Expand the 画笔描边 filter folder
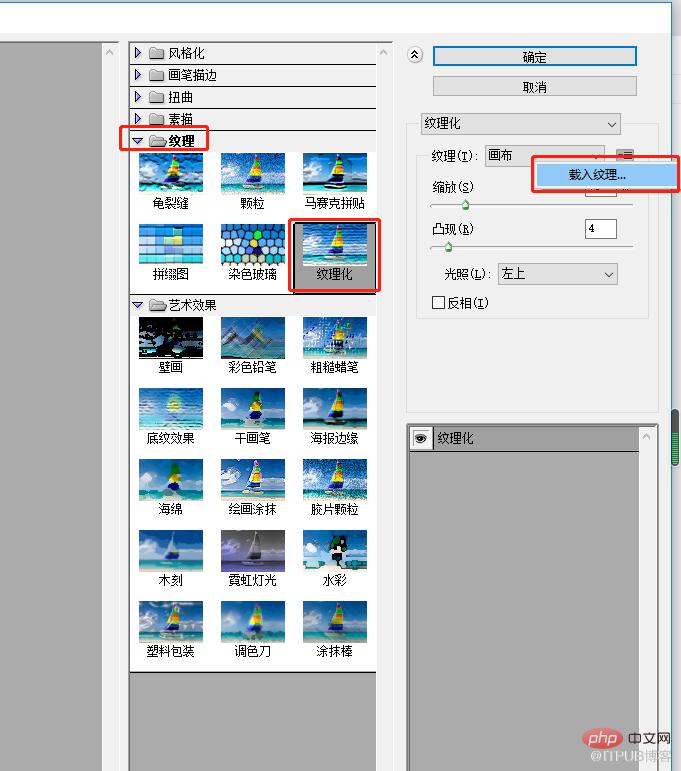Screen dimensions: 681x771 138,75
